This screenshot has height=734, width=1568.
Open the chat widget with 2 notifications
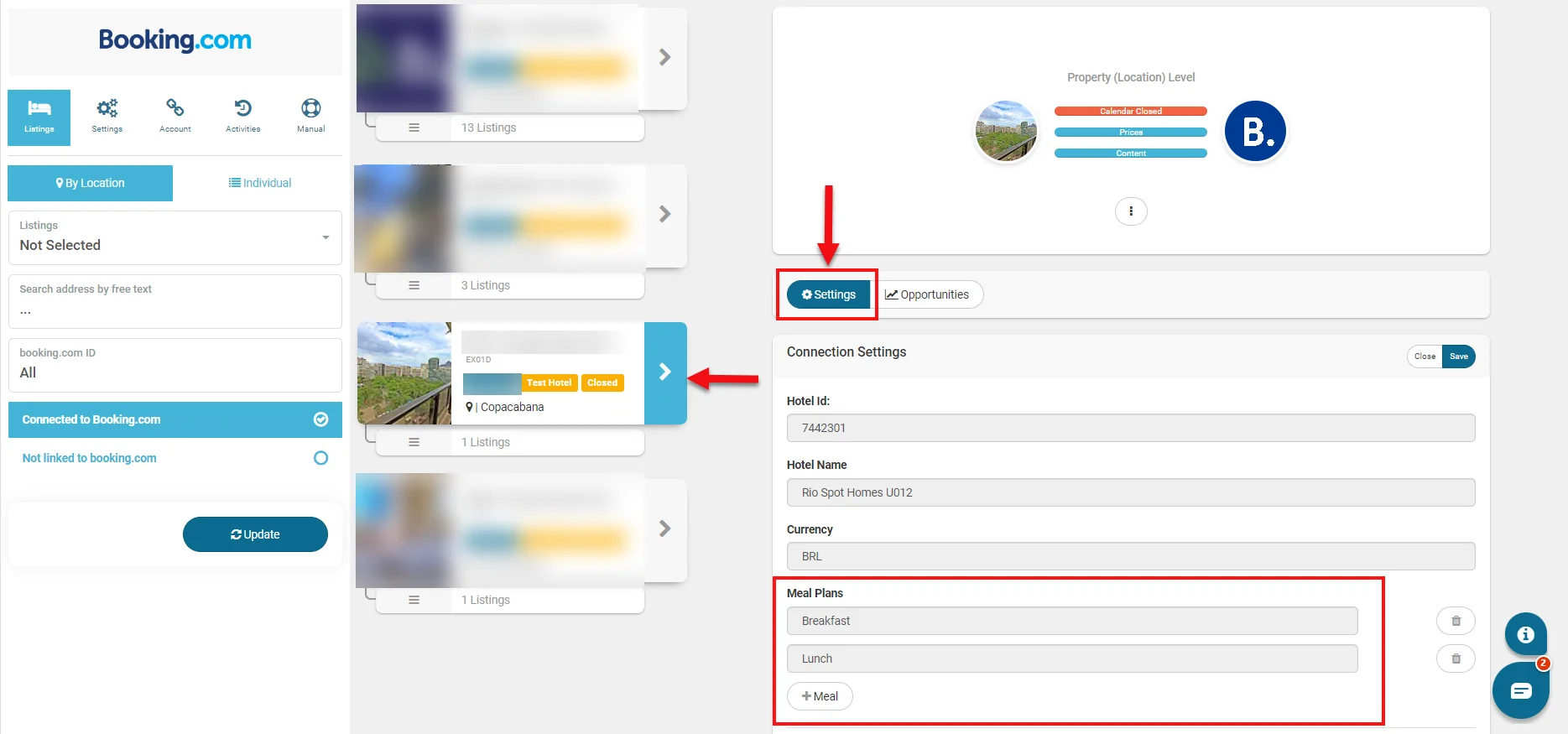pyautogui.click(x=1521, y=690)
